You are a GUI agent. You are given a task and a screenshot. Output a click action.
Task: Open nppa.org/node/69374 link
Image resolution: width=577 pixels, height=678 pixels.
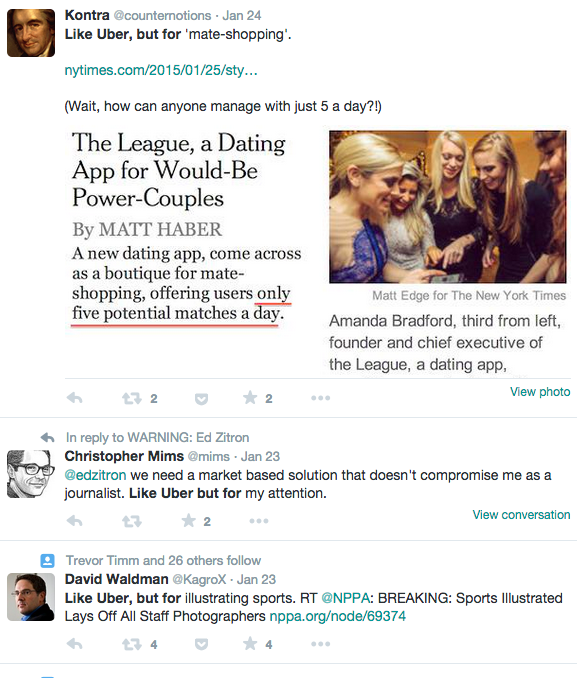coord(337,616)
